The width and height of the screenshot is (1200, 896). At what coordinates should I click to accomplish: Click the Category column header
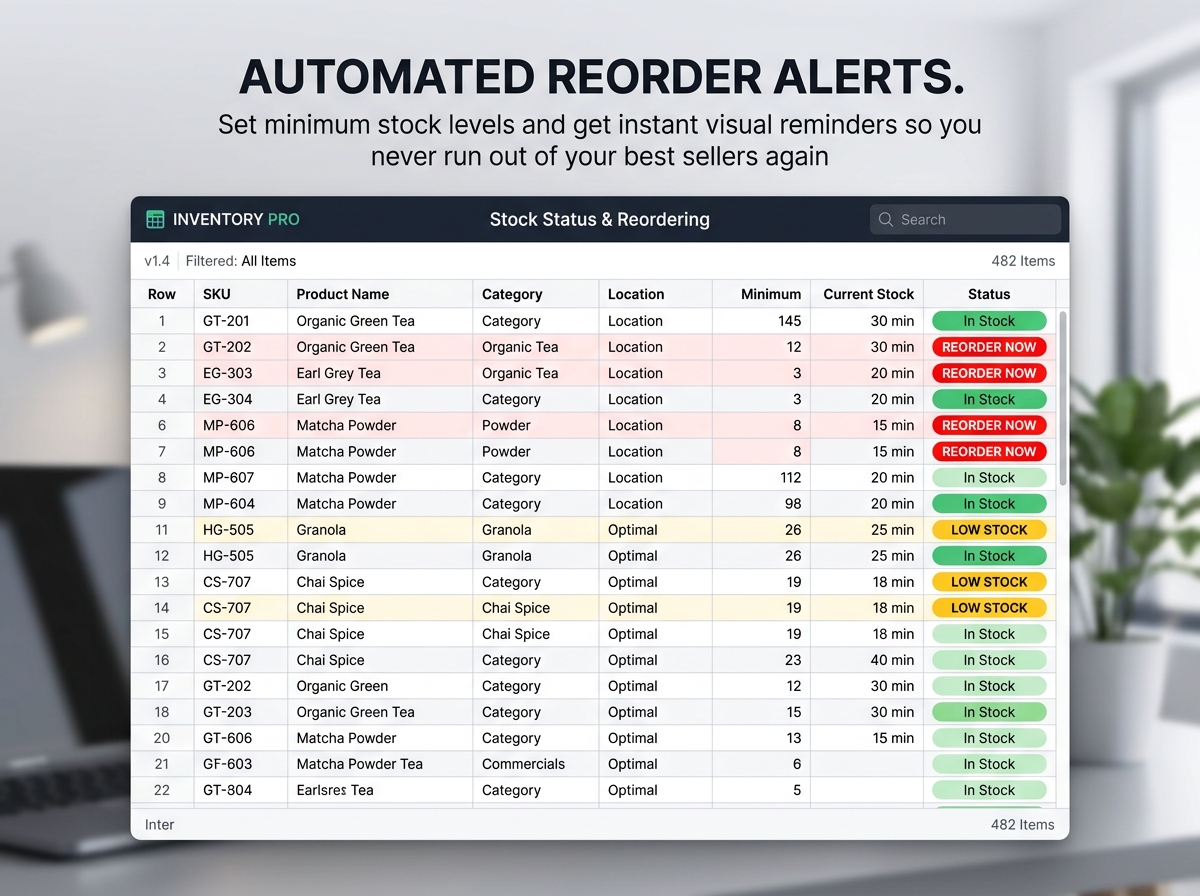point(512,294)
